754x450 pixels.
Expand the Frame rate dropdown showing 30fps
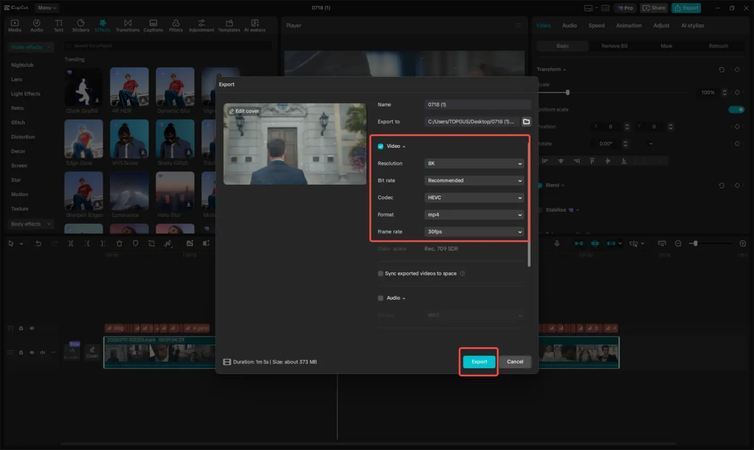(x=474, y=232)
